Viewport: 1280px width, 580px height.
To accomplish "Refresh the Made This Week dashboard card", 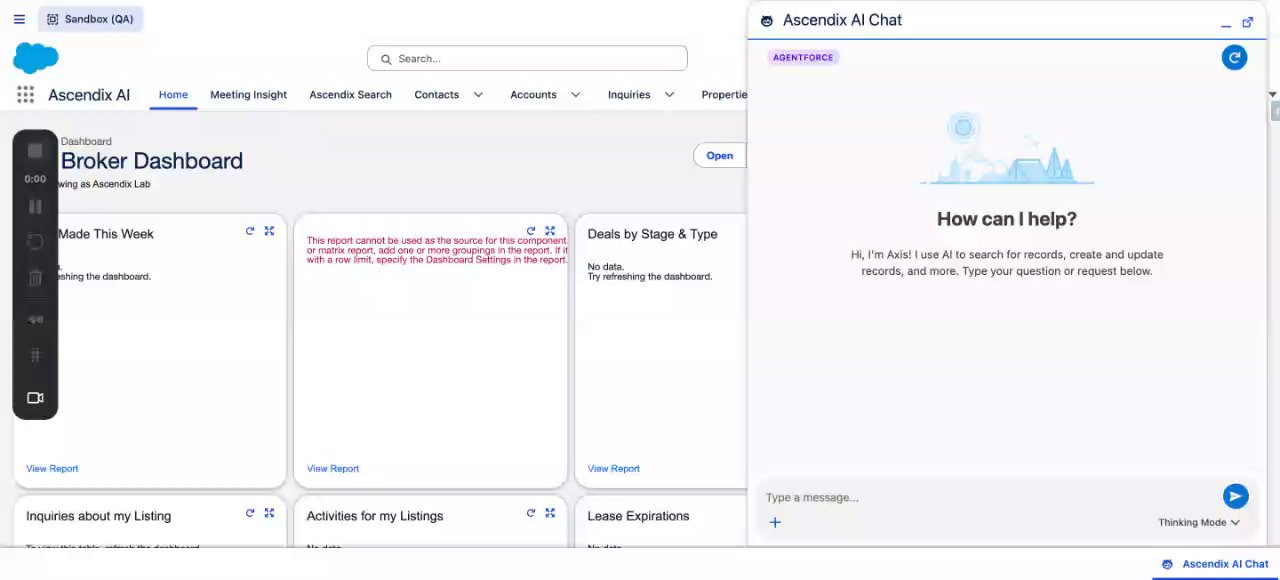I will [250, 231].
